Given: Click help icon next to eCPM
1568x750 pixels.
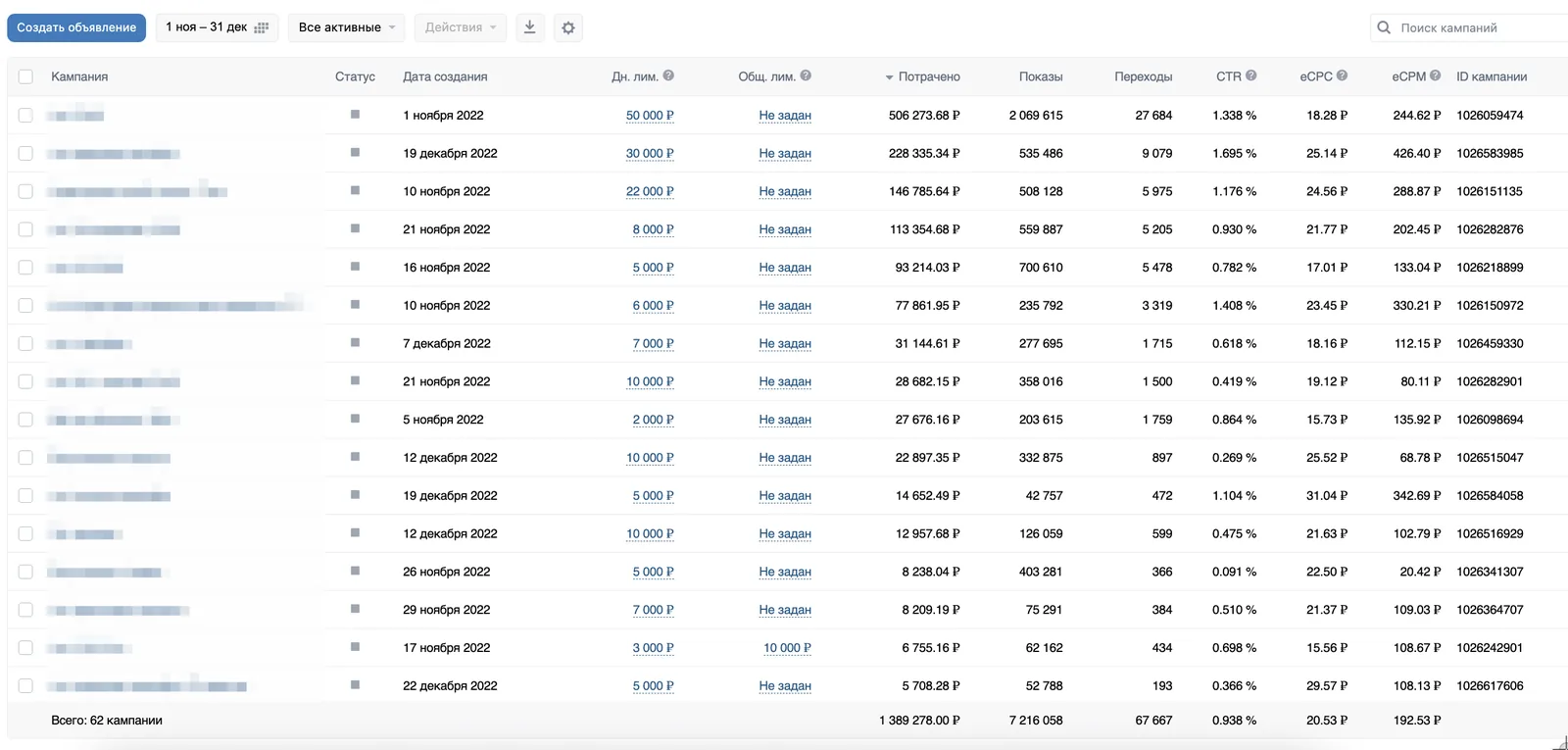Looking at the screenshot, I should [1435, 75].
